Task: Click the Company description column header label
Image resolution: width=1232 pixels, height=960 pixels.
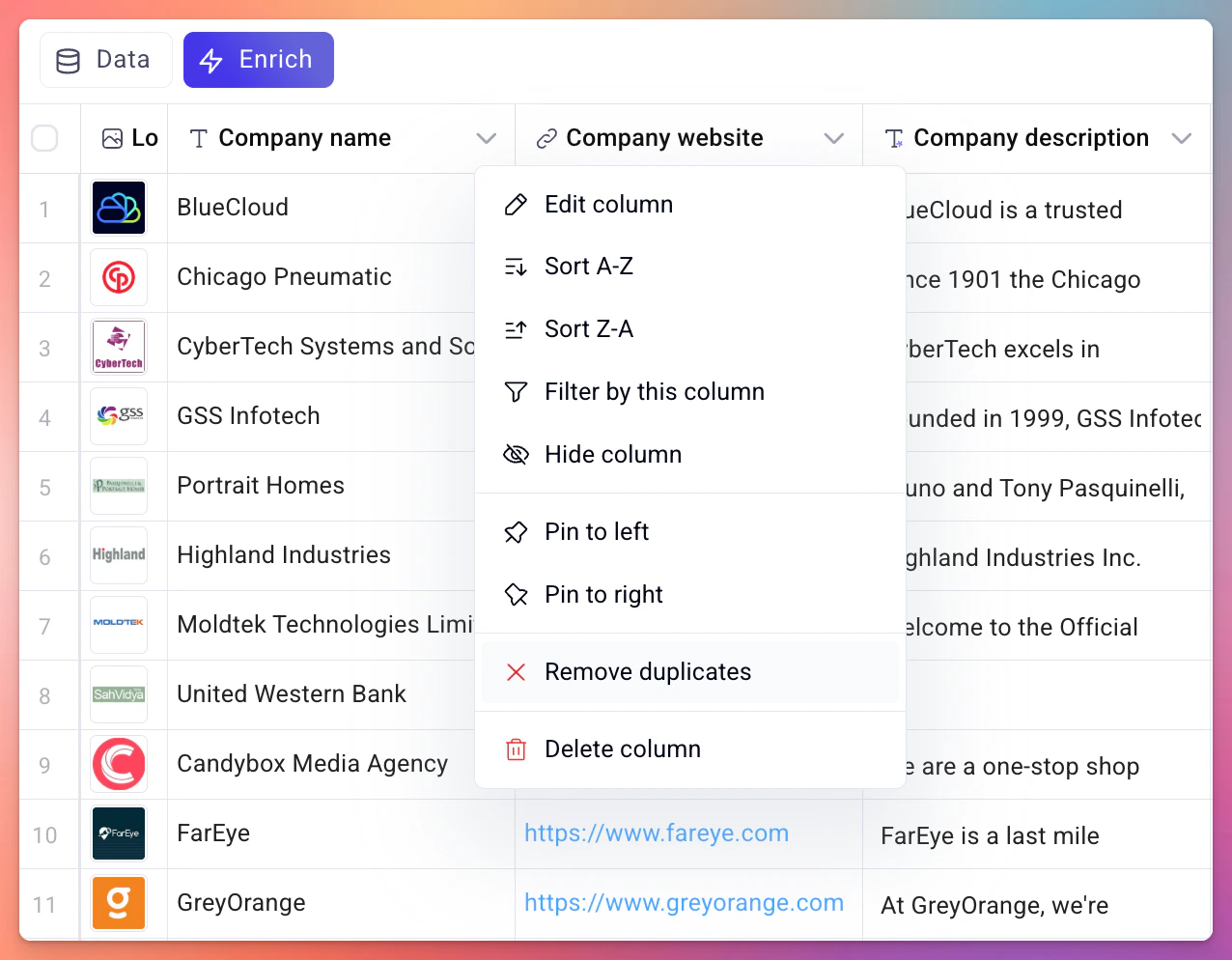Action: pyautogui.click(x=1031, y=139)
